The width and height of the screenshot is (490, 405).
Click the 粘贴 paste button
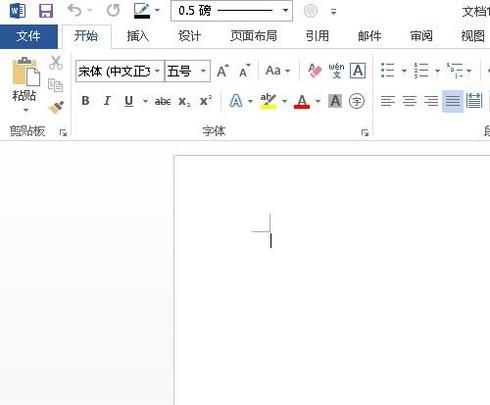25,79
